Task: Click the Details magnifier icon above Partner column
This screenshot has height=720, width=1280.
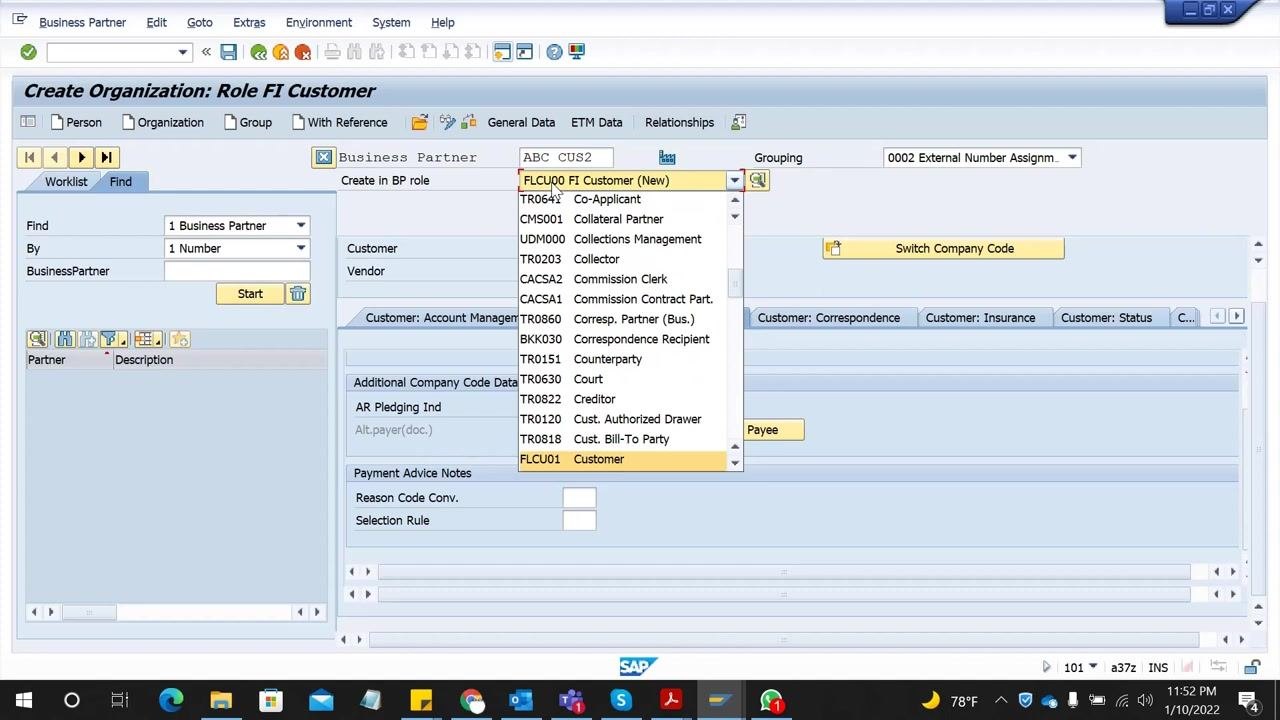Action: (x=38, y=339)
